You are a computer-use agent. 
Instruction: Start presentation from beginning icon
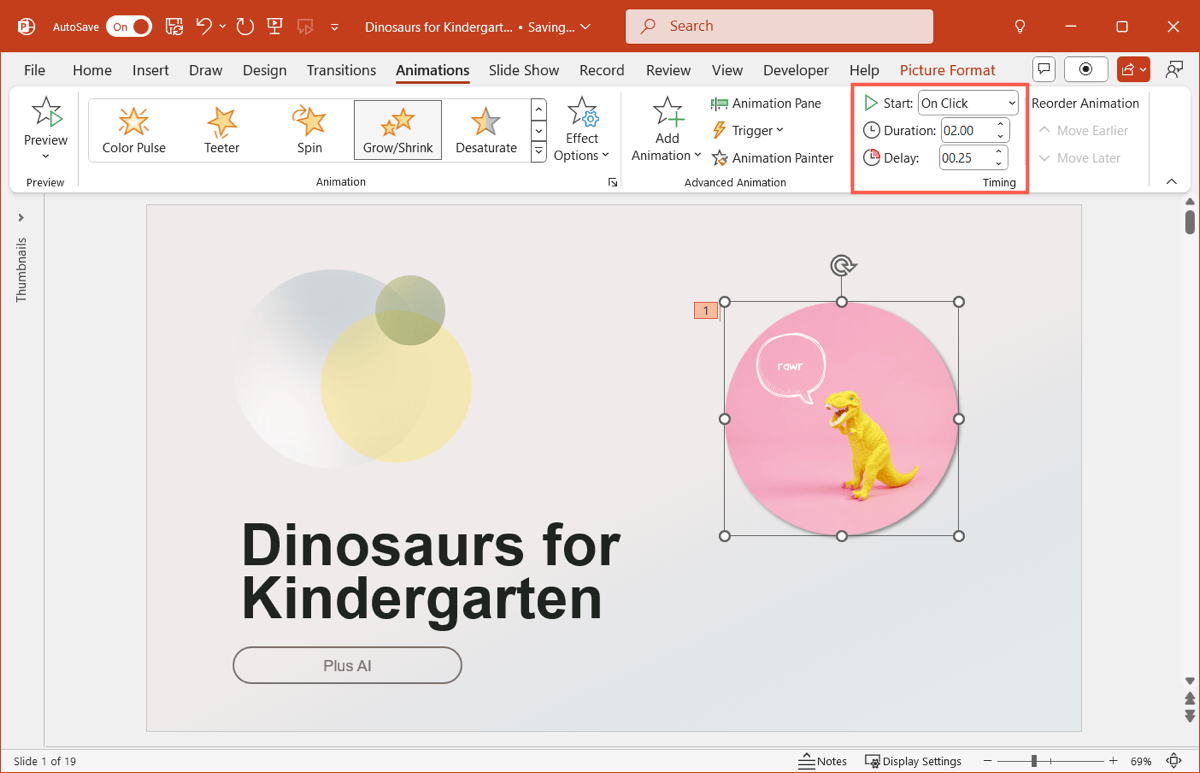(x=274, y=27)
